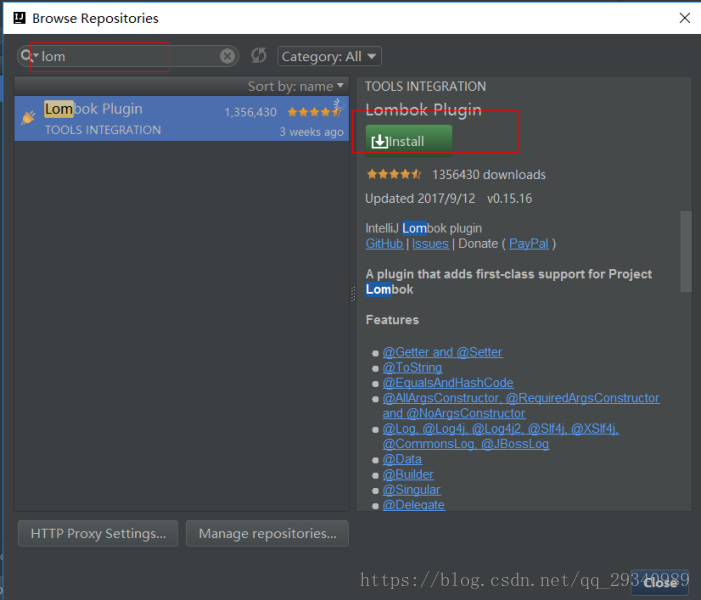Open the @Singular feature link
Screen dimensions: 701x600
tap(411, 490)
